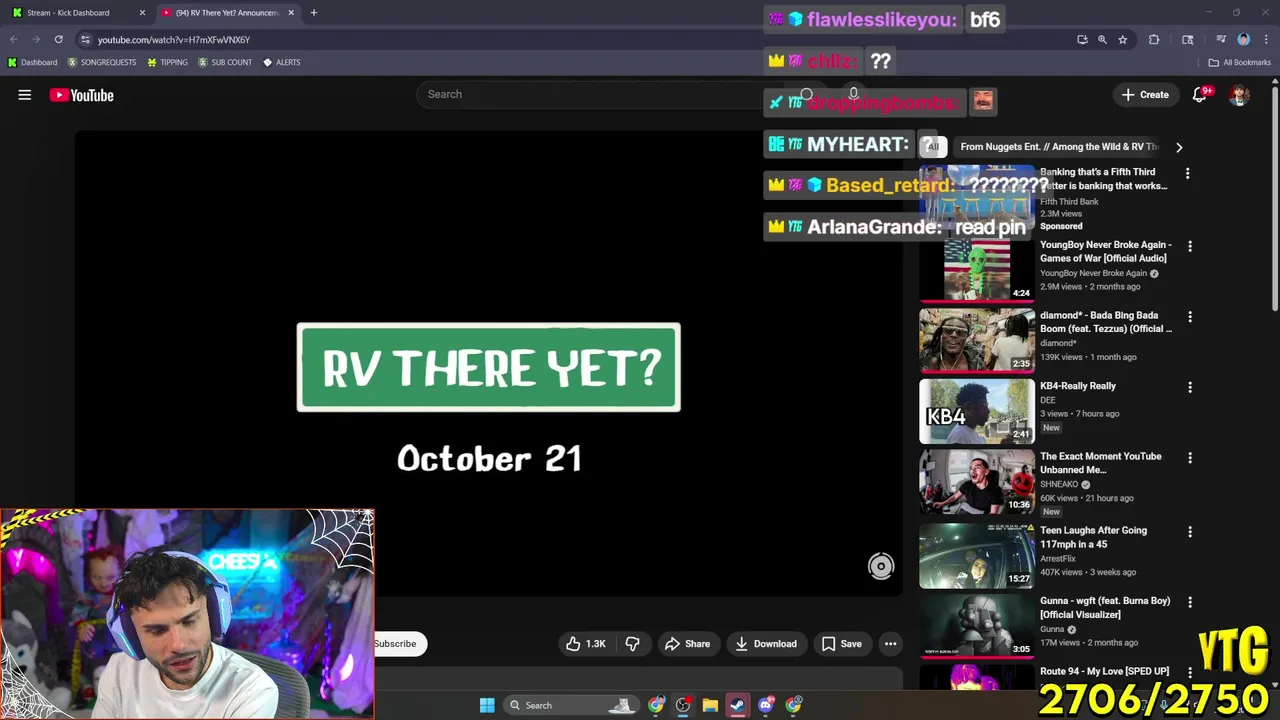Screen dimensions: 1280x720
Task: Download the video
Action: click(766, 644)
